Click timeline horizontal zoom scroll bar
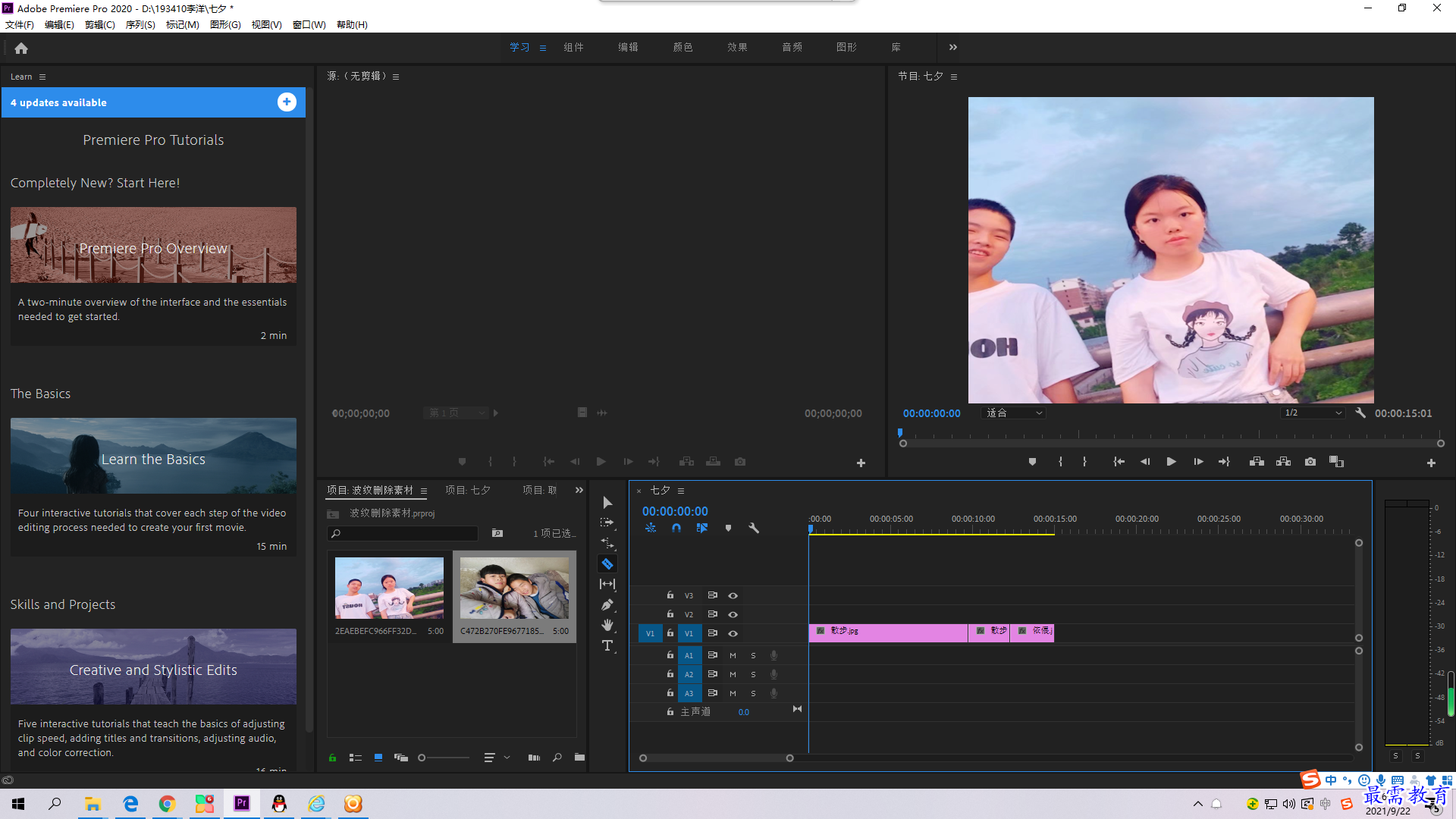1456x819 pixels. coord(716,758)
